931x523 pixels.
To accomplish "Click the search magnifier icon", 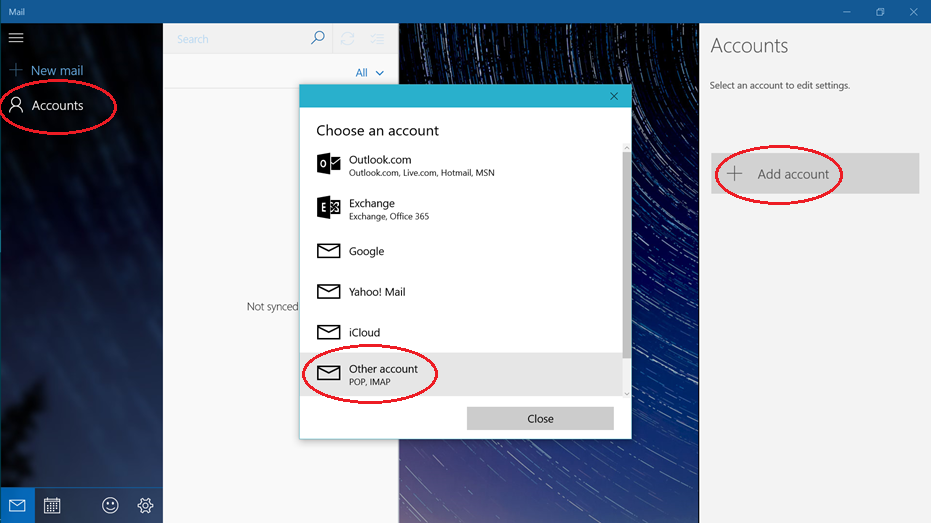I will click(x=318, y=39).
